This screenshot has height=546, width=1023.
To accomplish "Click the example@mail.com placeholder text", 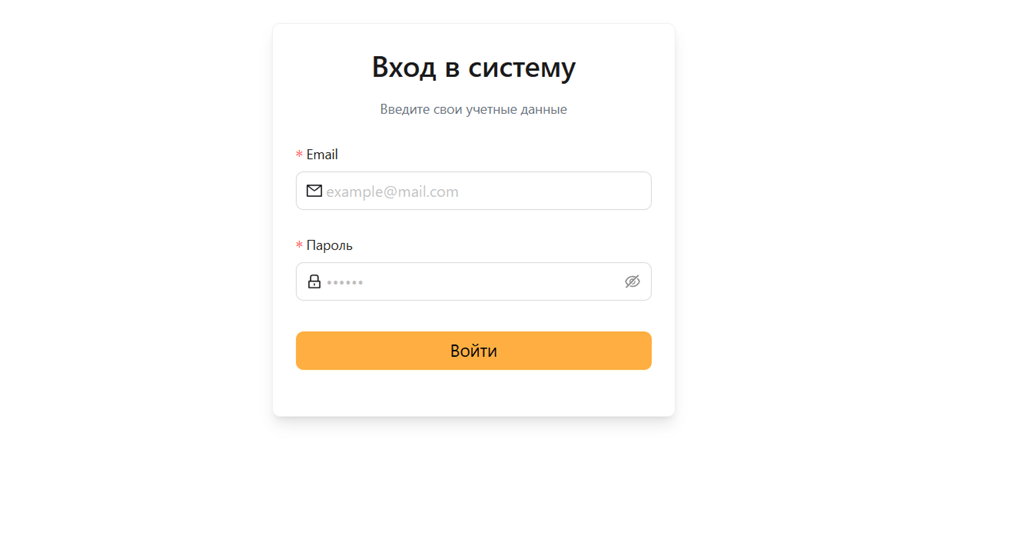I will point(392,192).
